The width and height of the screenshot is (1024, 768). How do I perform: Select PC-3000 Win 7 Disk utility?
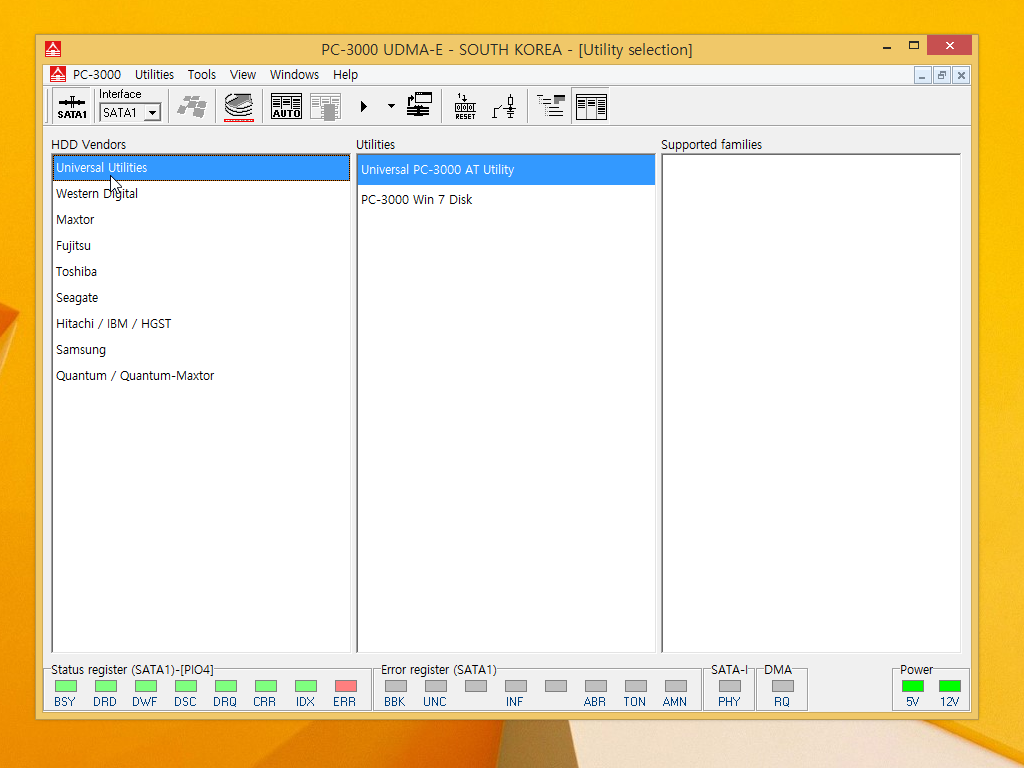point(506,200)
